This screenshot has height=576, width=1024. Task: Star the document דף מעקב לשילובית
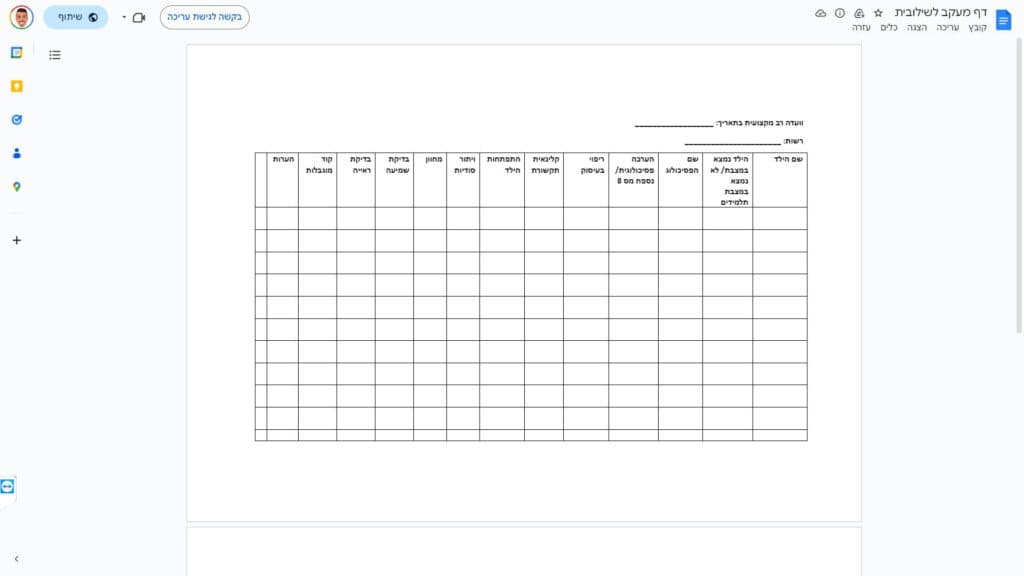coord(878,13)
